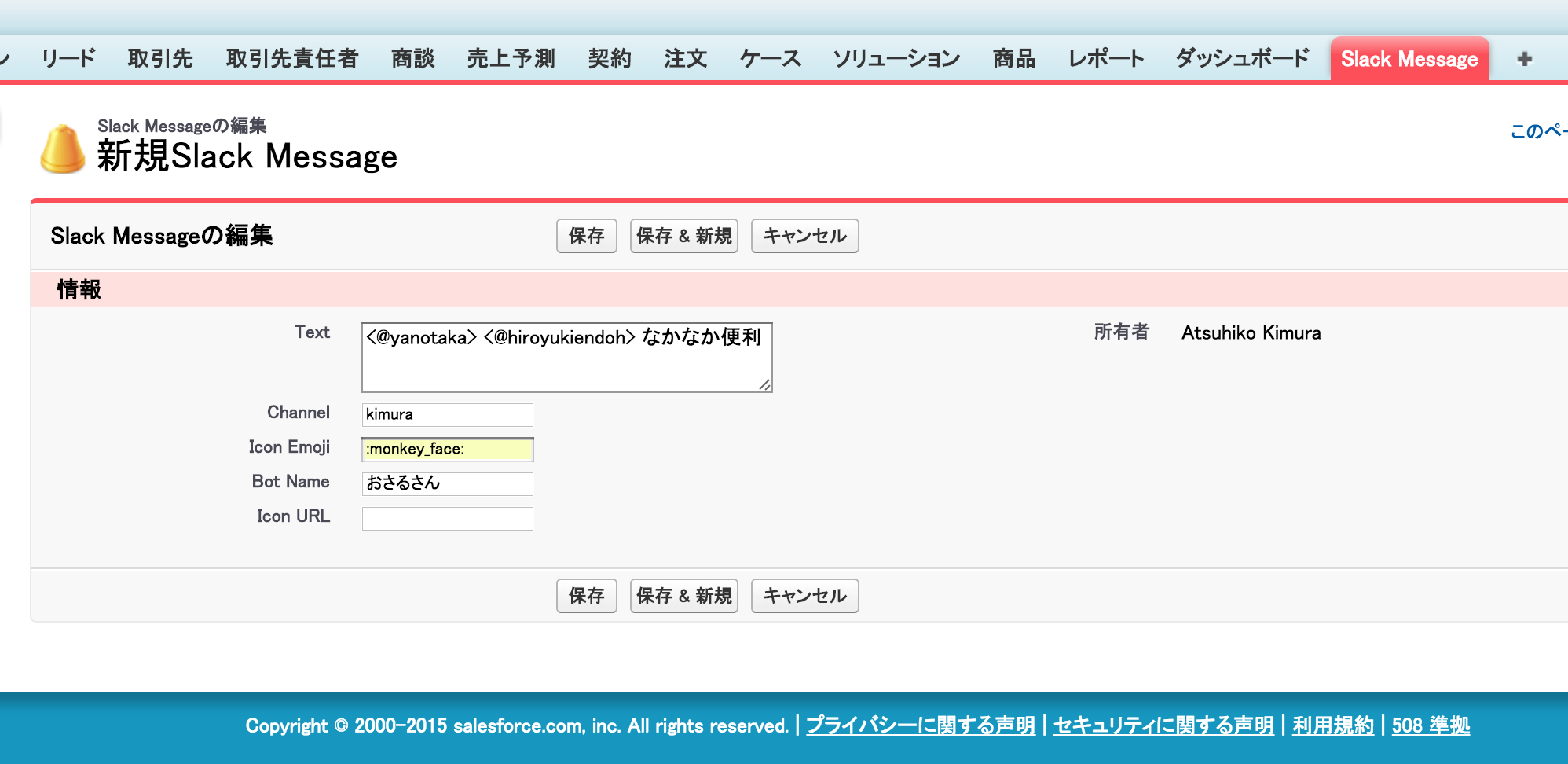Click the Icon Emoji field label
This screenshot has width=1568, height=764.
click(289, 446)
